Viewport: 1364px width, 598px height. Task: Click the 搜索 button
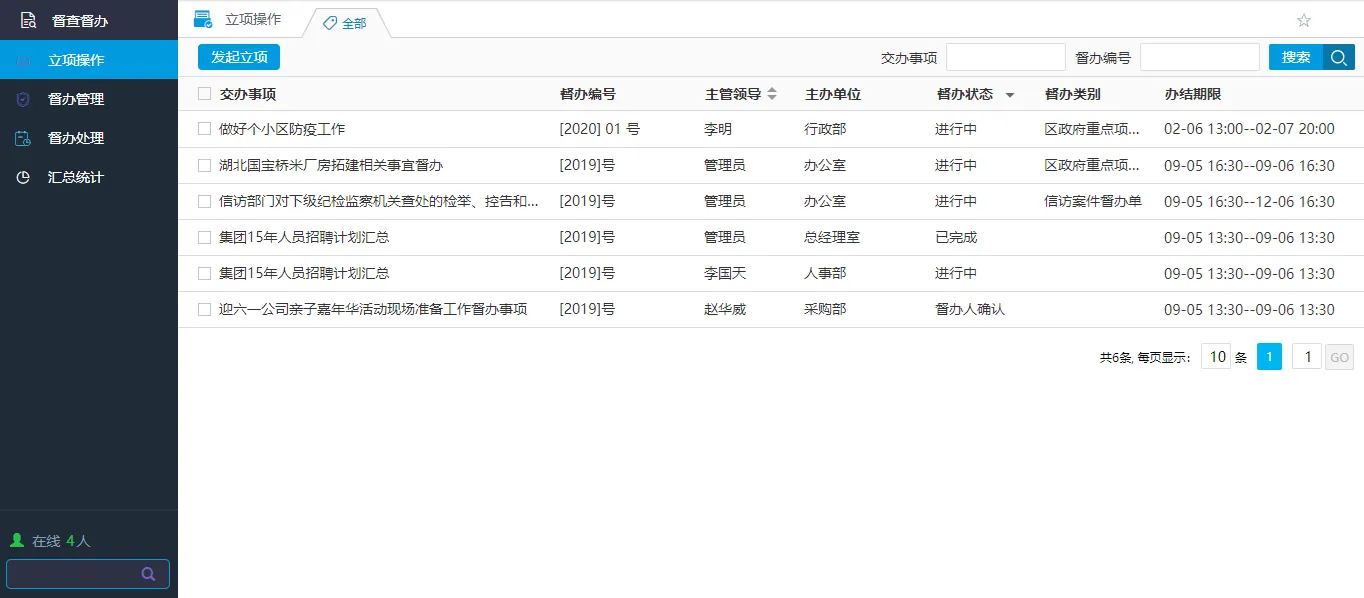pyautogui.click(x=1295, y=57)
